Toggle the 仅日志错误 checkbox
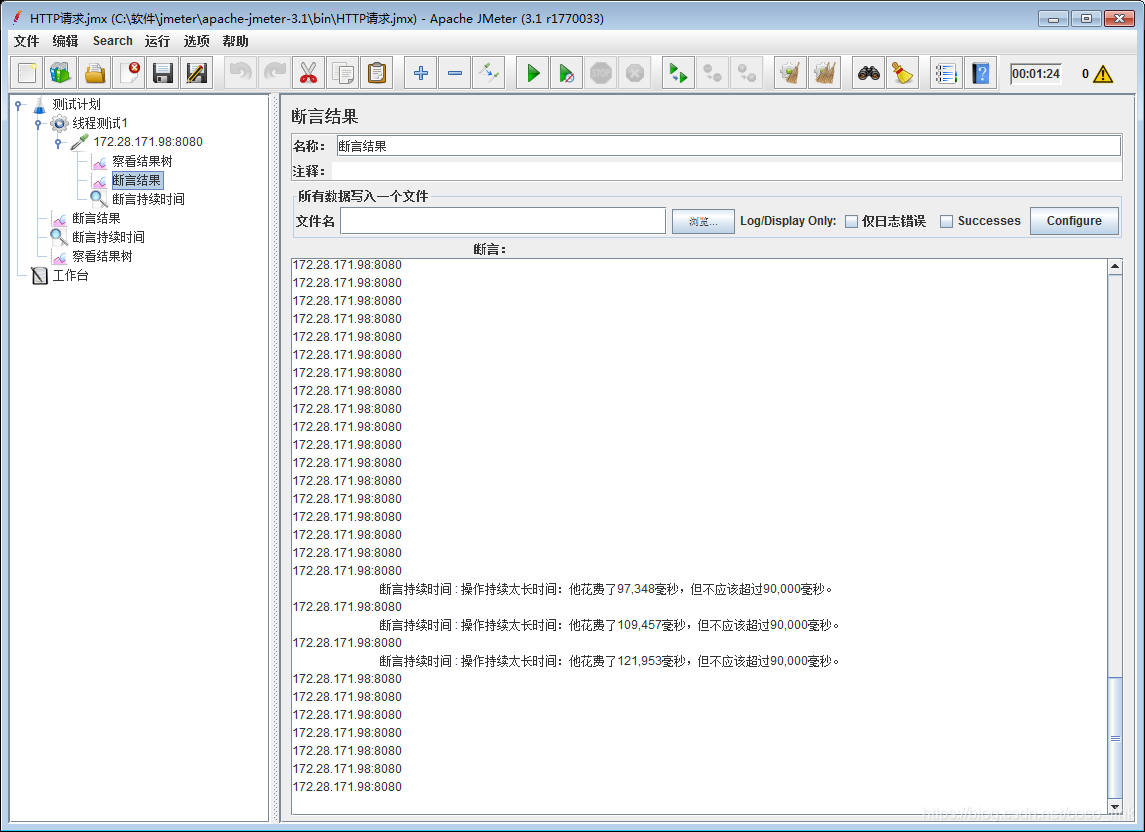Image resolution: width=1145 pixels, height=832 pixels. pyautogui.click(x=851, y=221)
